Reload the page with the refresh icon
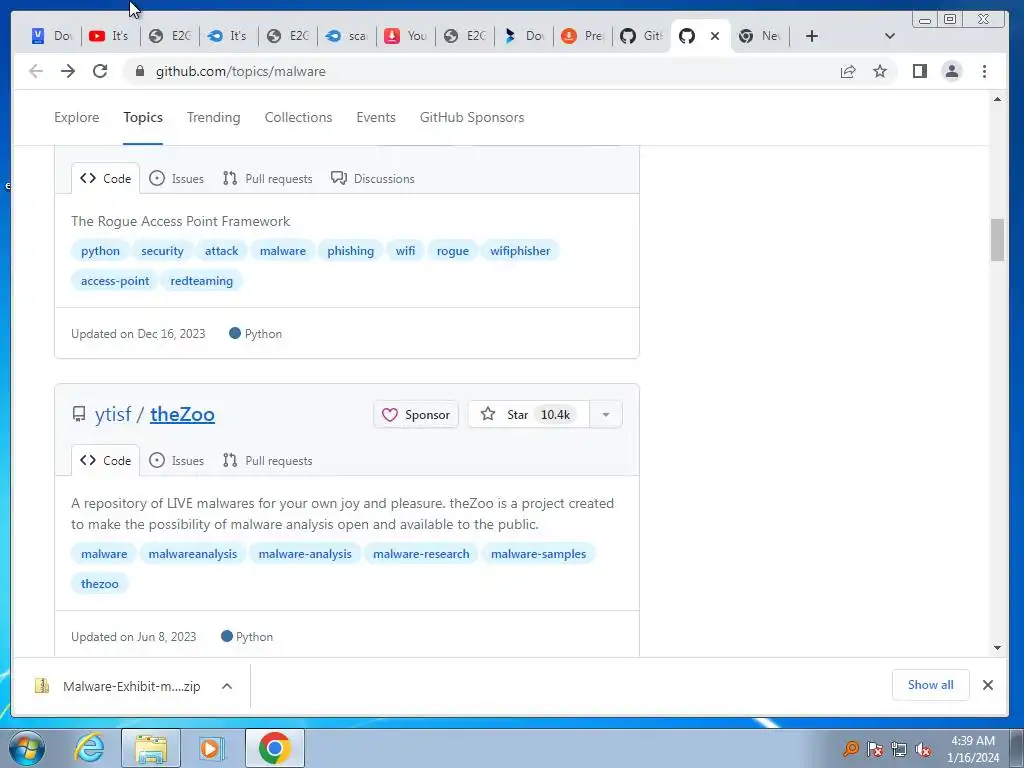 100,71
